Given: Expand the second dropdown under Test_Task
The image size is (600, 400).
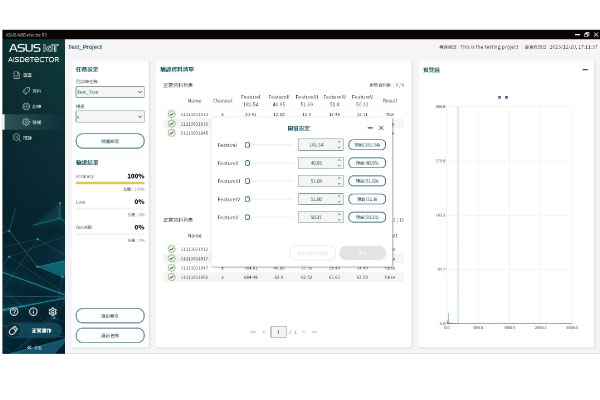Looking at the screenshot, I should (110, 116).
